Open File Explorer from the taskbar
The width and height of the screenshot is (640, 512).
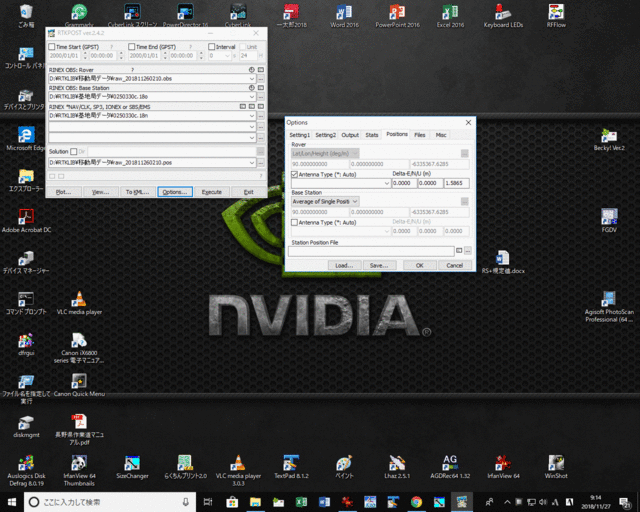tap(256, 502)
